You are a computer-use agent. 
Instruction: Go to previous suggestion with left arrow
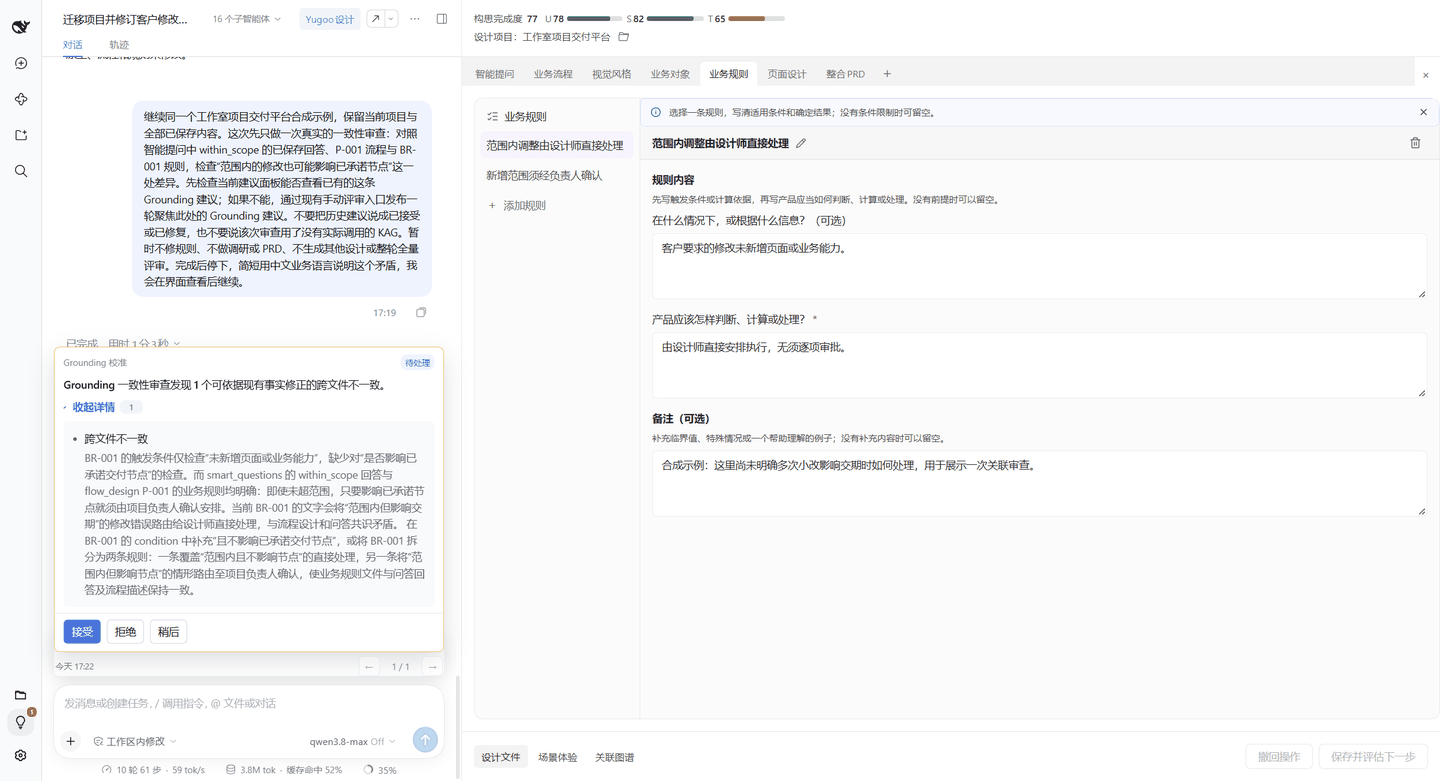(369, 666)
